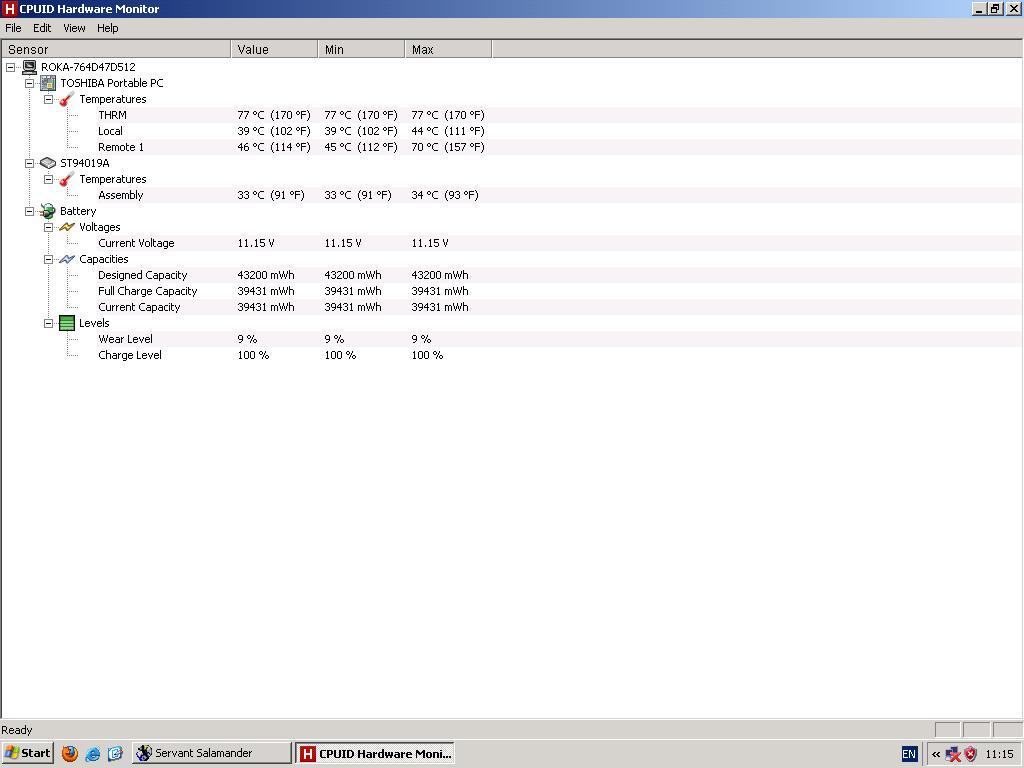
Task: Open the View menu
Action: tap(74, 28)
